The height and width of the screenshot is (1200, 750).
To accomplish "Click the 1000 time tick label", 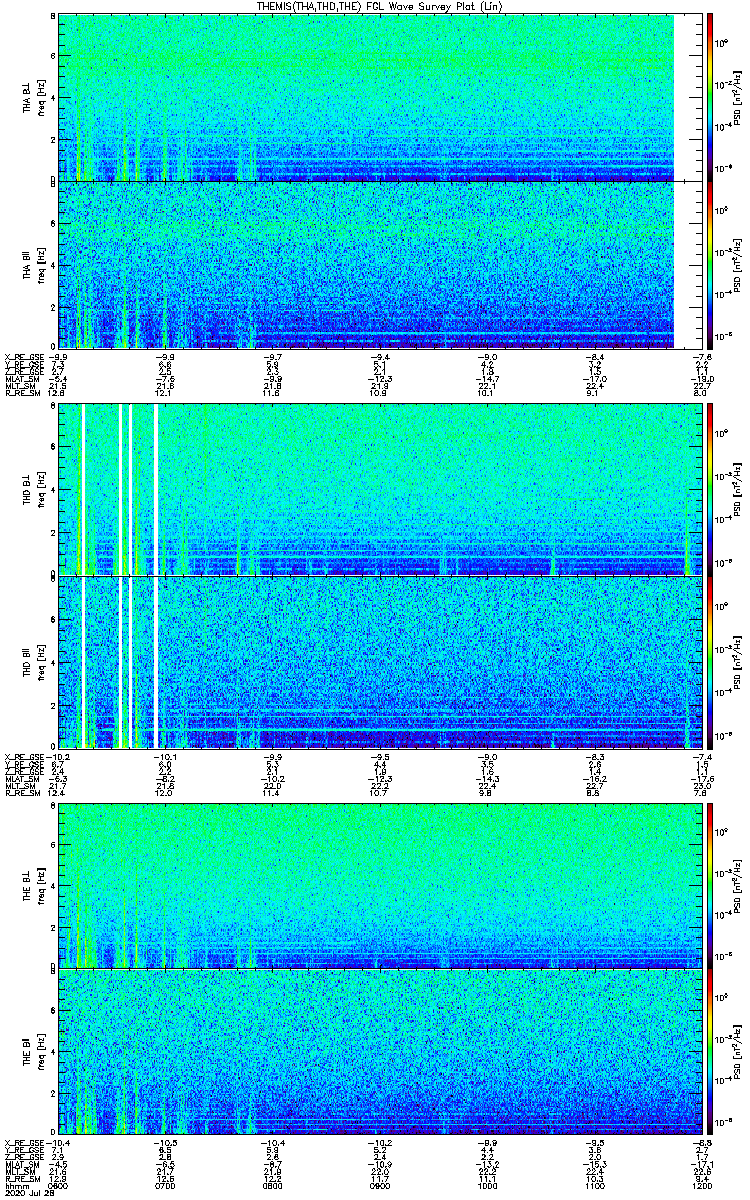I will pyautogui.click(x=487, y=1185).
